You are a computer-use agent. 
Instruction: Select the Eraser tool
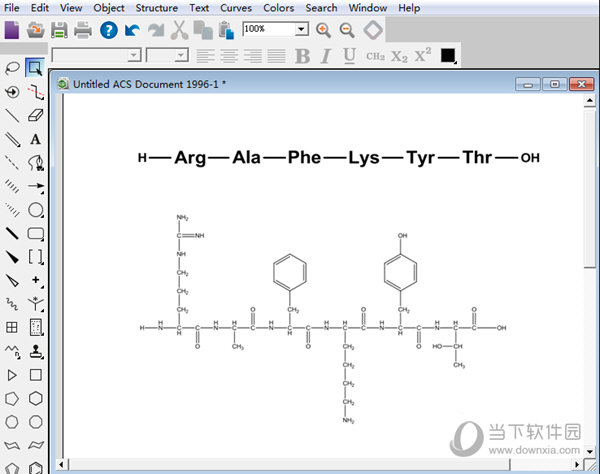point(36,115)
